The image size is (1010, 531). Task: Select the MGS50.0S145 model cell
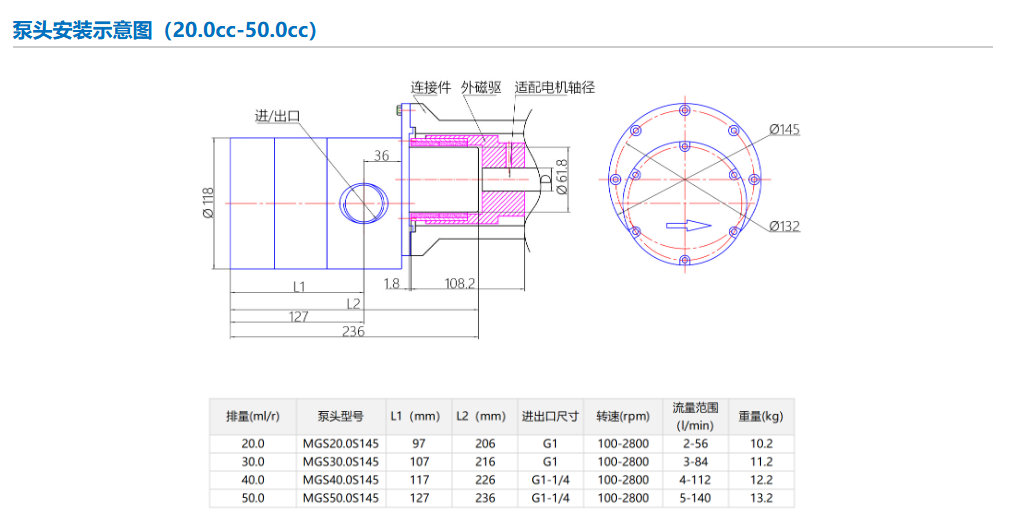pos(340,497)
